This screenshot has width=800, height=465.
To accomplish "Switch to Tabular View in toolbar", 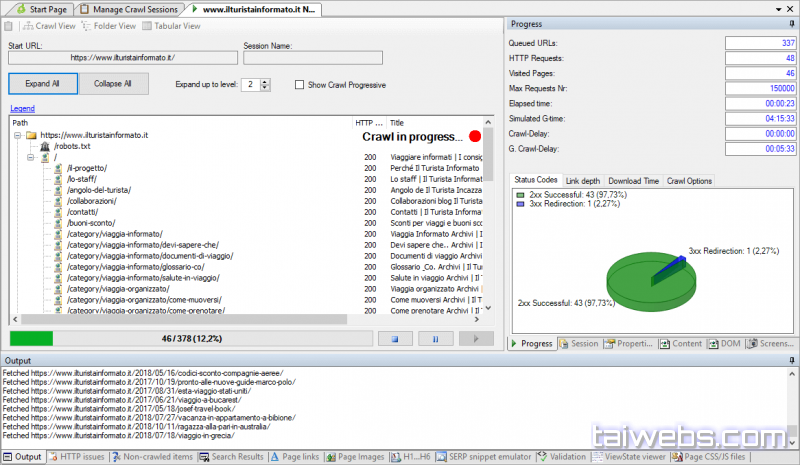I will [x=173, y=25].
